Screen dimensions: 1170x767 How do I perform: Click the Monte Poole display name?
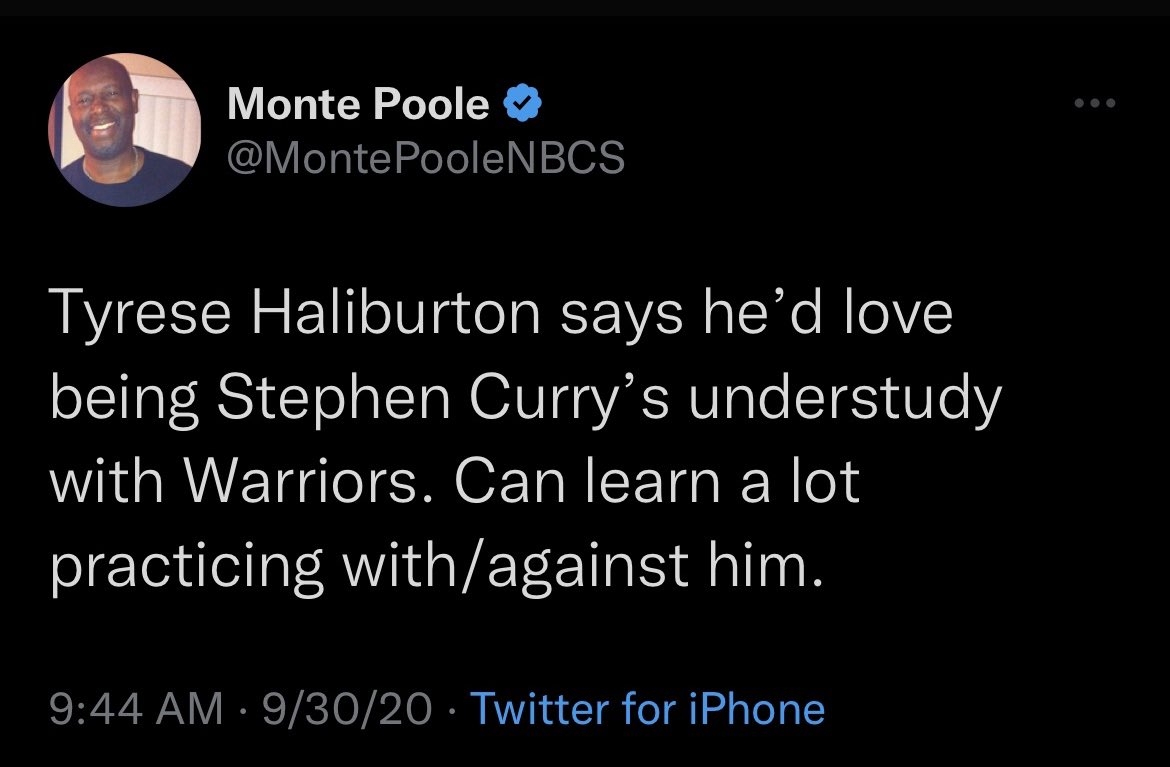(358, 103)
